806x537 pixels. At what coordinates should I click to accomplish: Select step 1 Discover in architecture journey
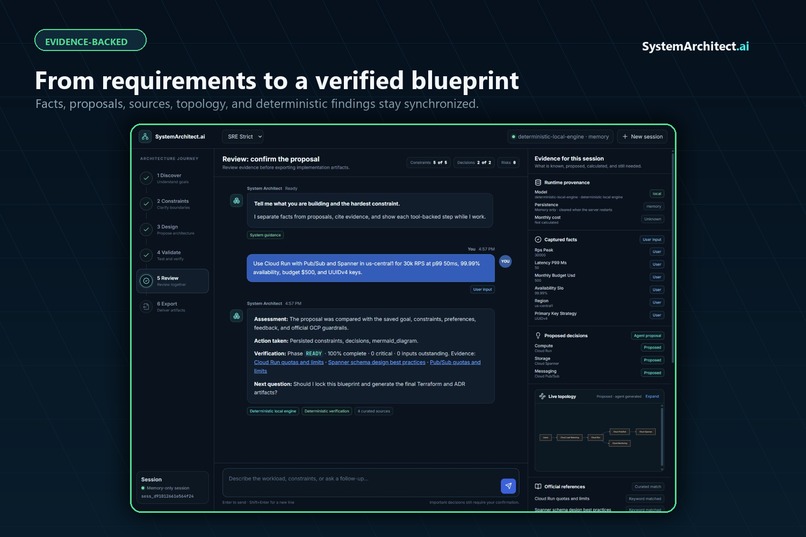173,178
